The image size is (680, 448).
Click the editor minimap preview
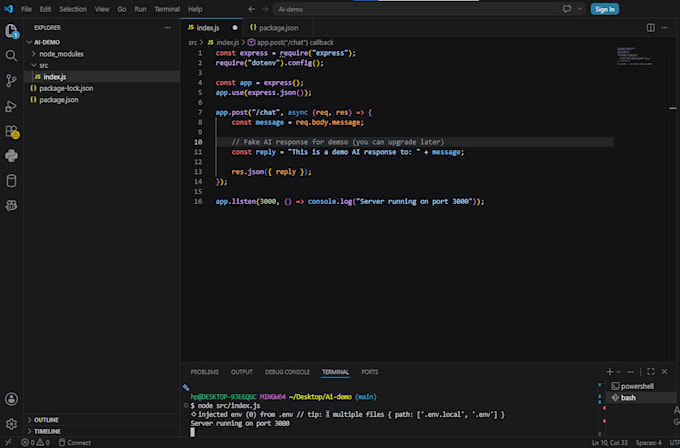click(634, 56)
